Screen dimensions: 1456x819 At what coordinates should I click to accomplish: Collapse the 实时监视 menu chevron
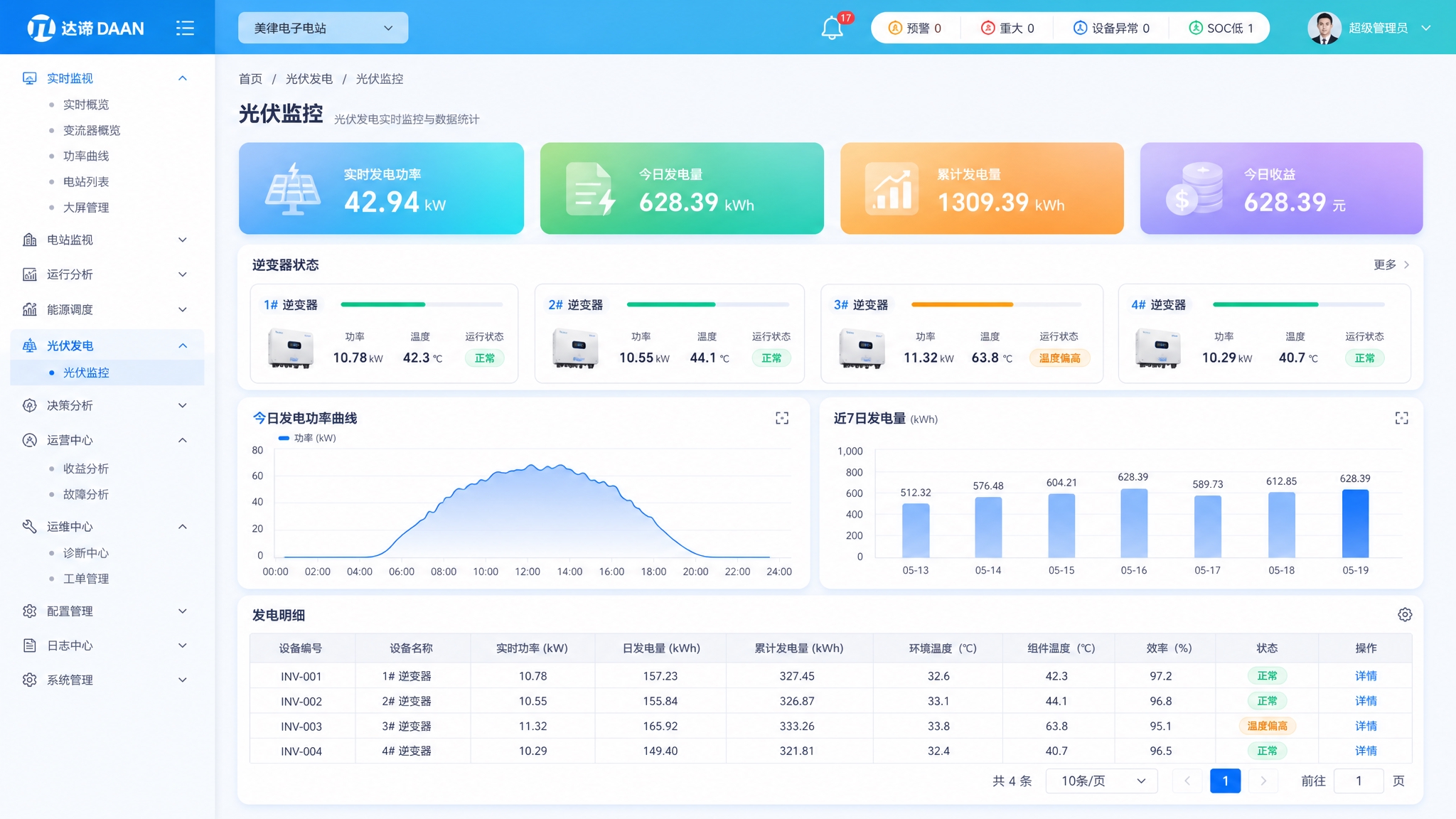coord(183,78)
